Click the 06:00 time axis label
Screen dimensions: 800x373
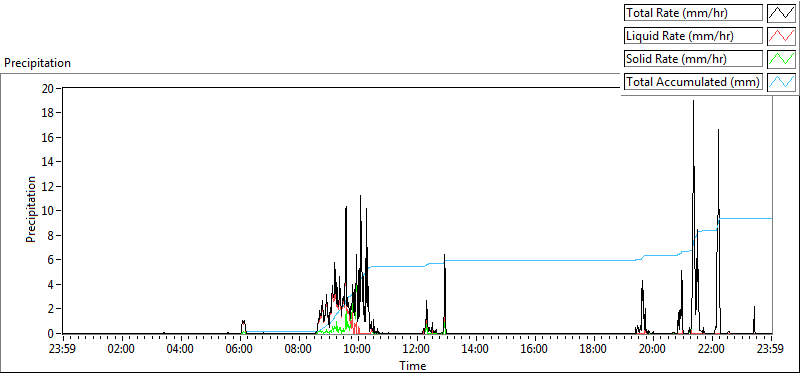(240, 350)
